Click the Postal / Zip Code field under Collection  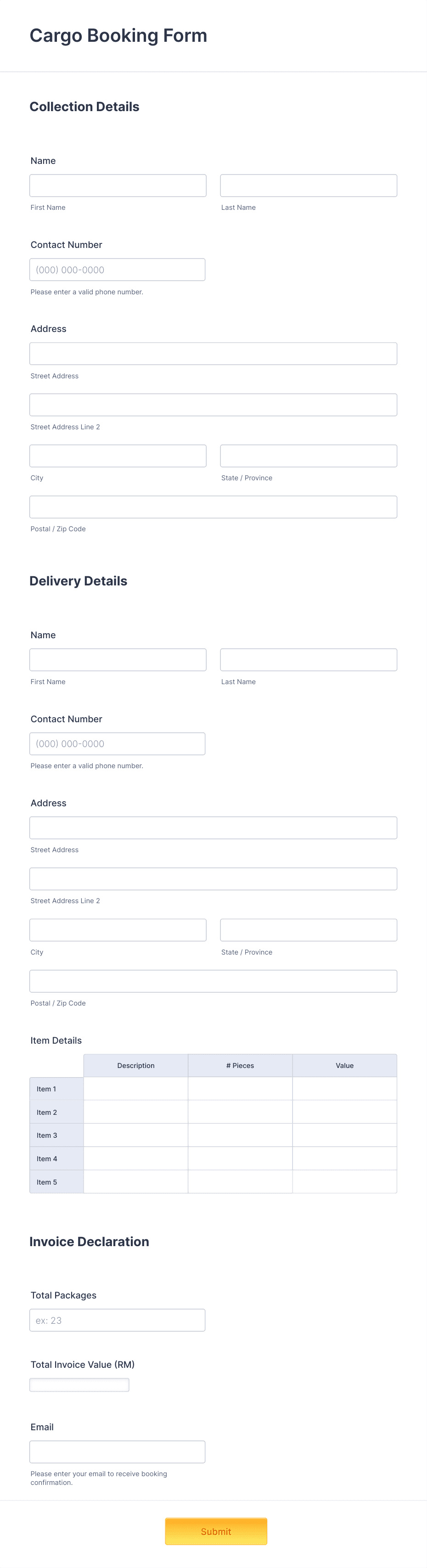[x=213, y=506]
